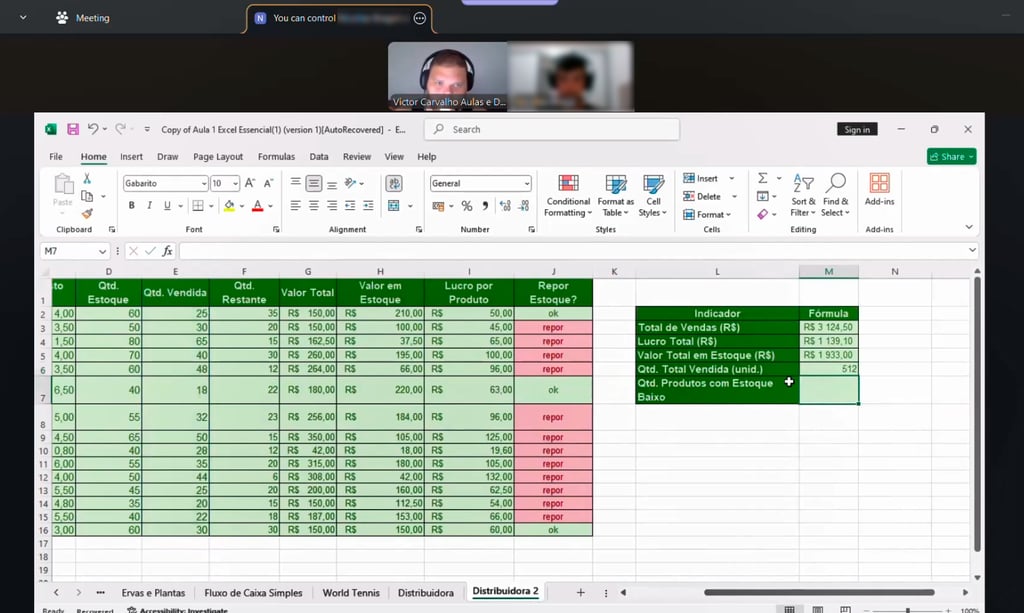Click the Add-ins icon

tap(880, 189)
